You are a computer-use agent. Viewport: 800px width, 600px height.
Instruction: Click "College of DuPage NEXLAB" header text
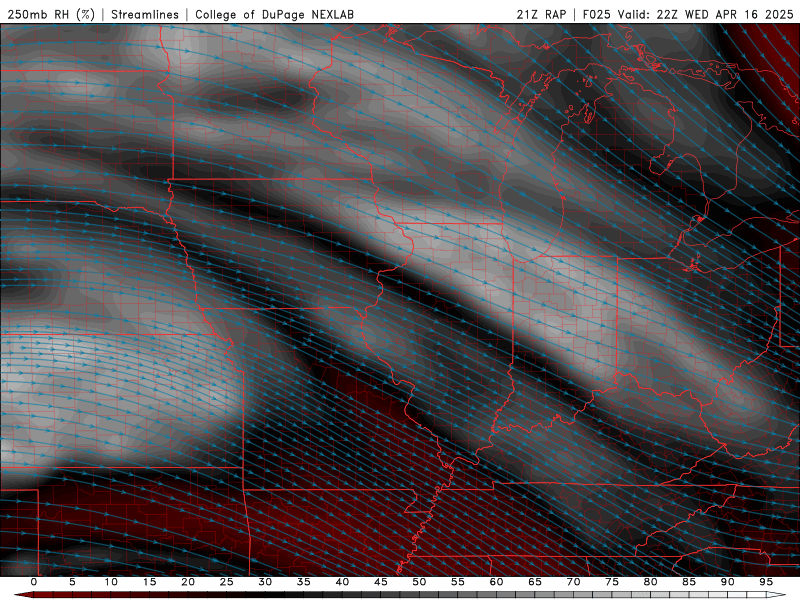coord(274,14)
